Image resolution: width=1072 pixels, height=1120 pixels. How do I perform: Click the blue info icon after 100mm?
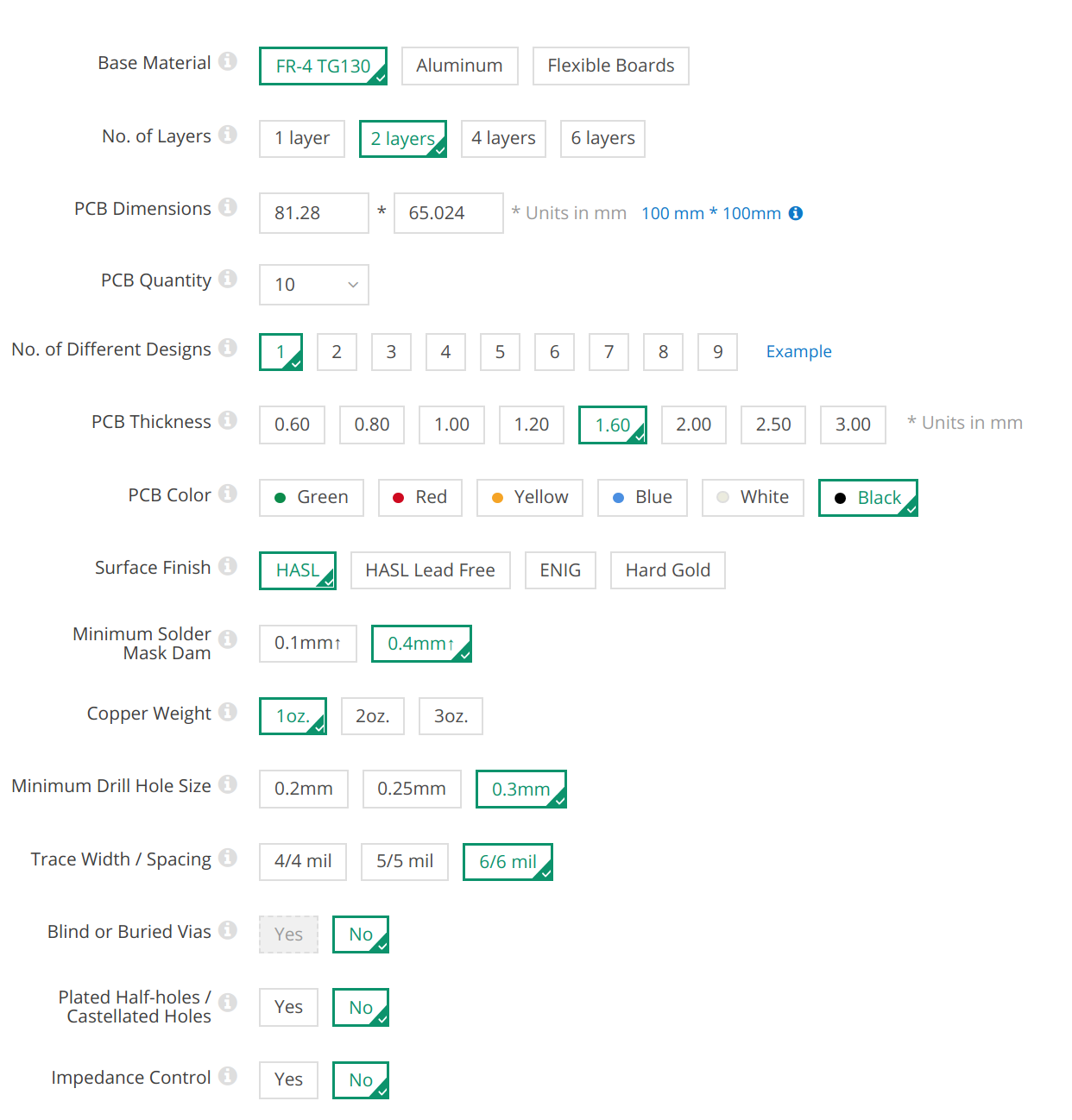[796, 213]
